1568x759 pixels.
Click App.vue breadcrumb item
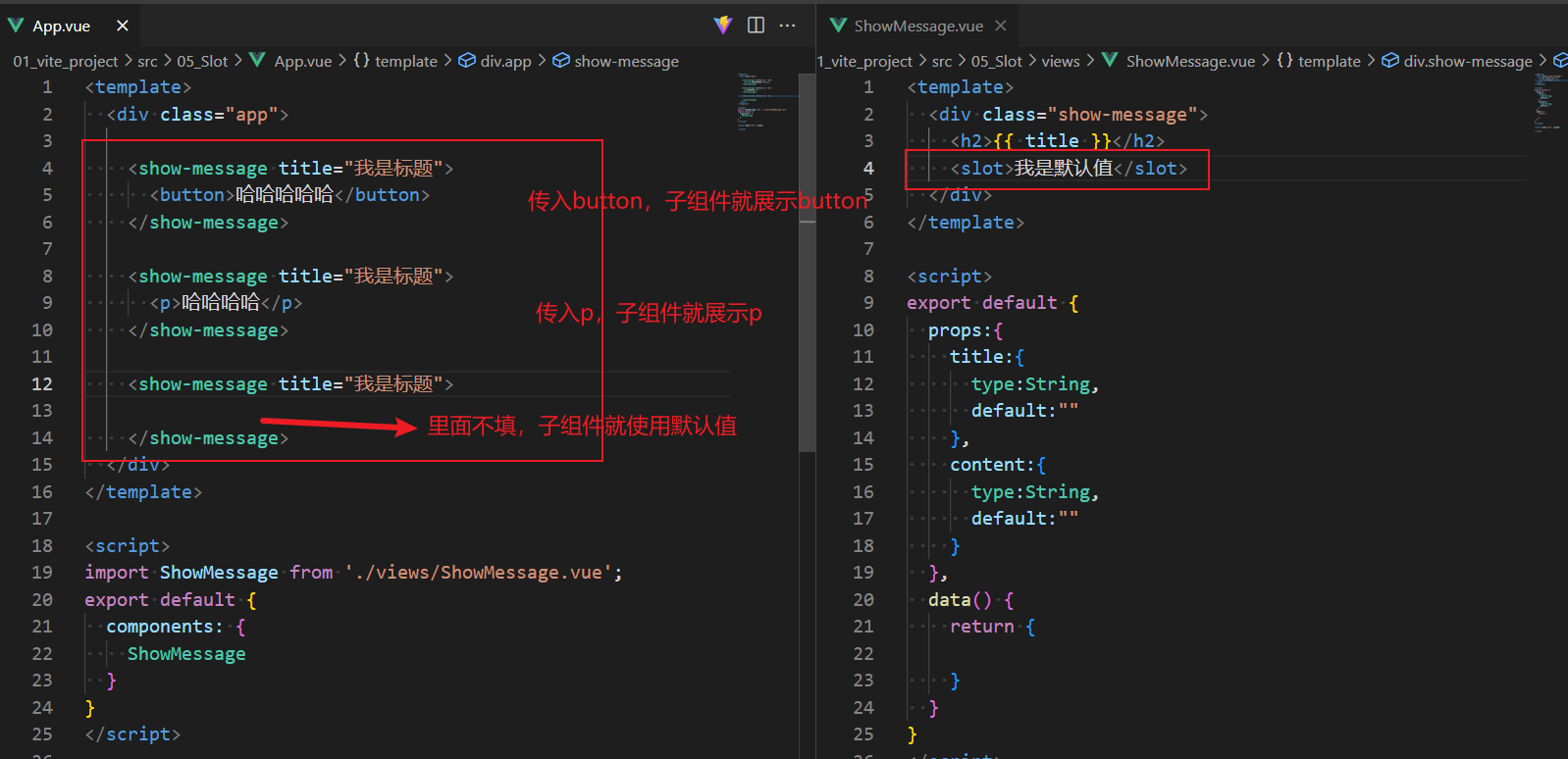pos(303,61)
